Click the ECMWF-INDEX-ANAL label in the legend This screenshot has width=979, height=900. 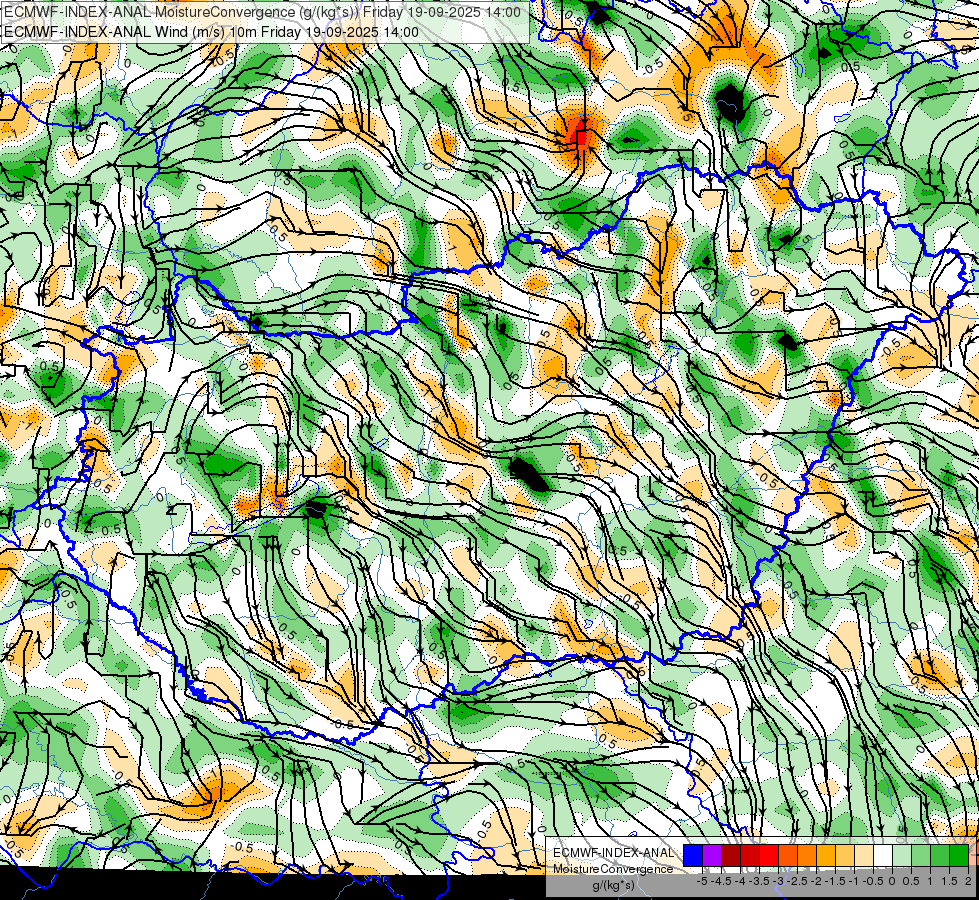614,853
